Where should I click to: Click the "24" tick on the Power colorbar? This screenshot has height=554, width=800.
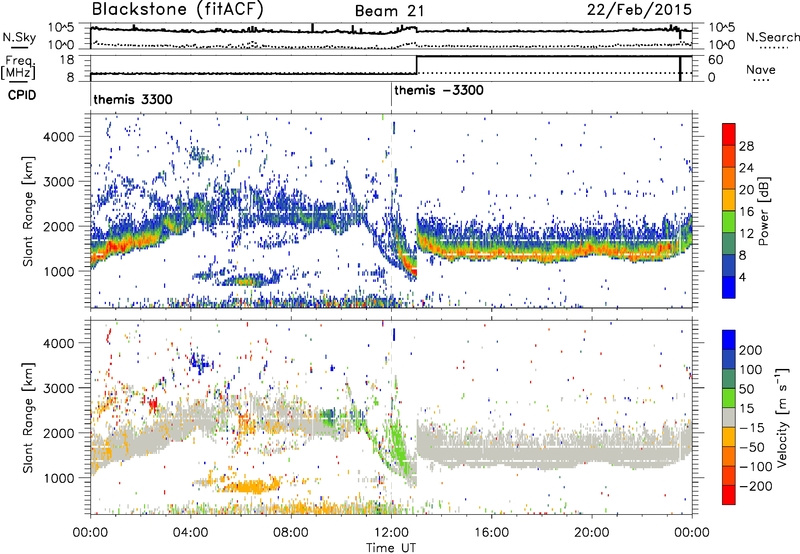pyautogui.click(x=746, y=168)
